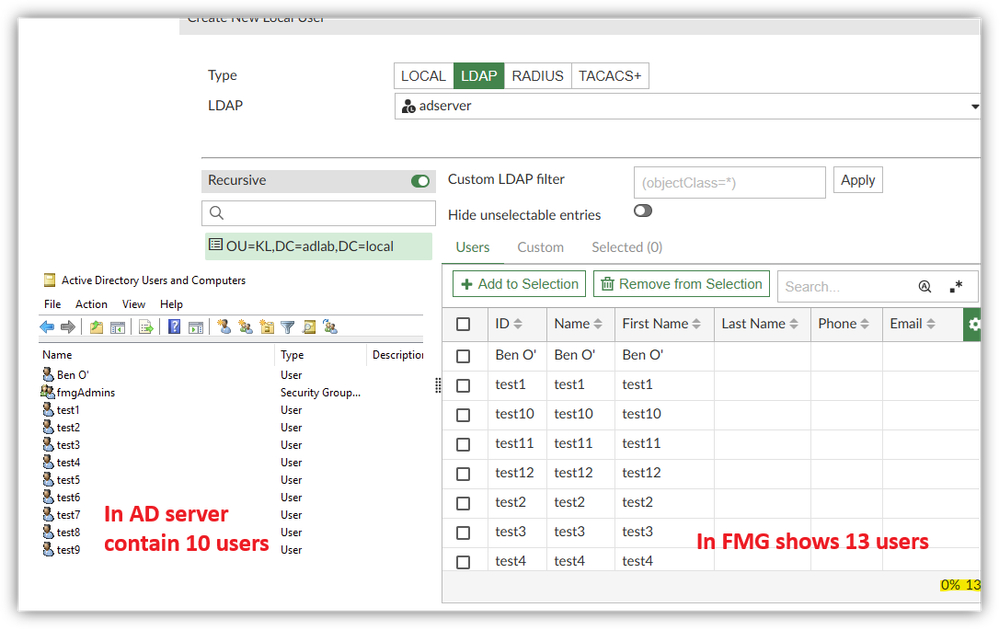The image size is (999, 629).
Task: Toggle the Recursive switch off
Action: [x=421, y=181]
